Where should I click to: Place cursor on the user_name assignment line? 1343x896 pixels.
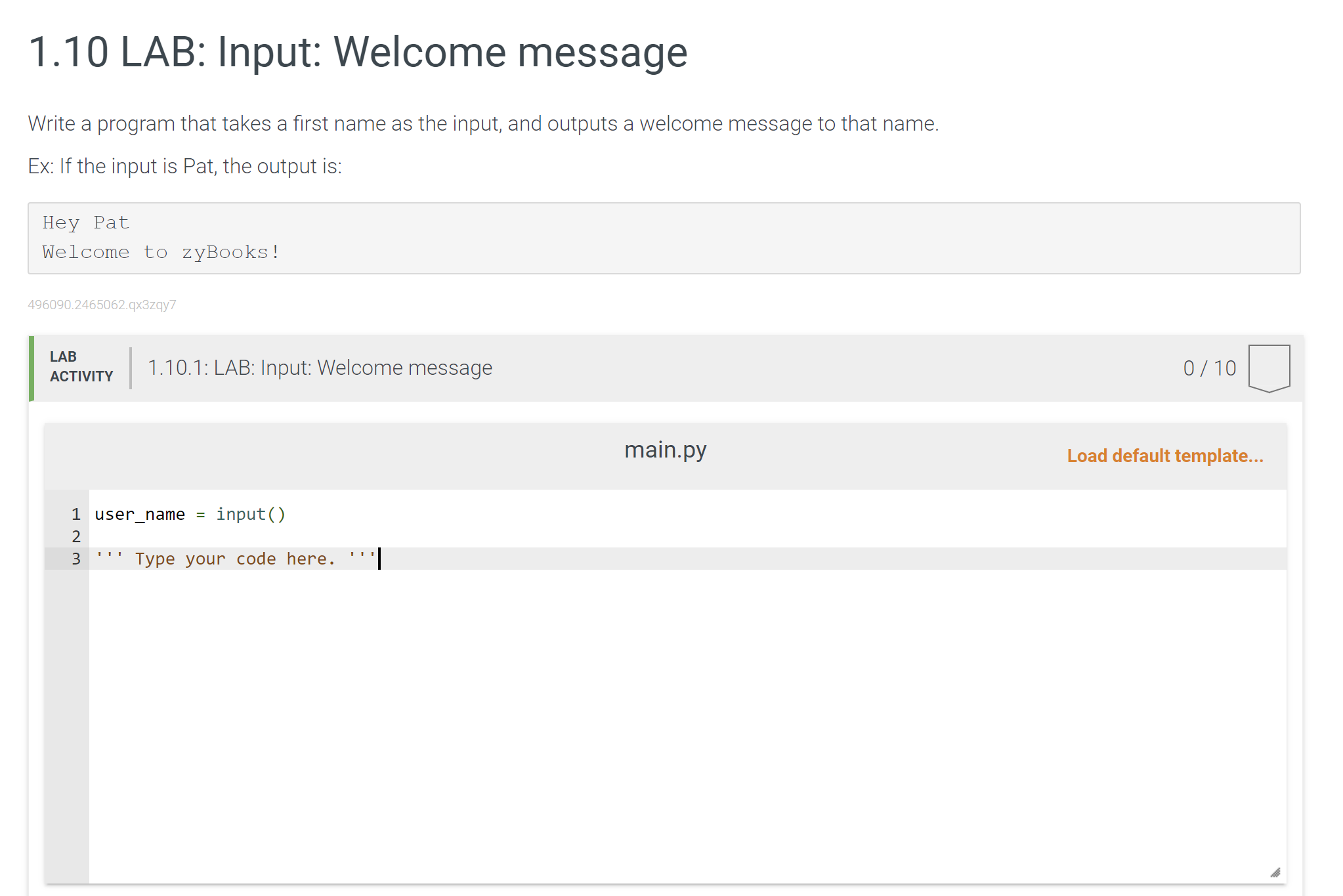190,515
